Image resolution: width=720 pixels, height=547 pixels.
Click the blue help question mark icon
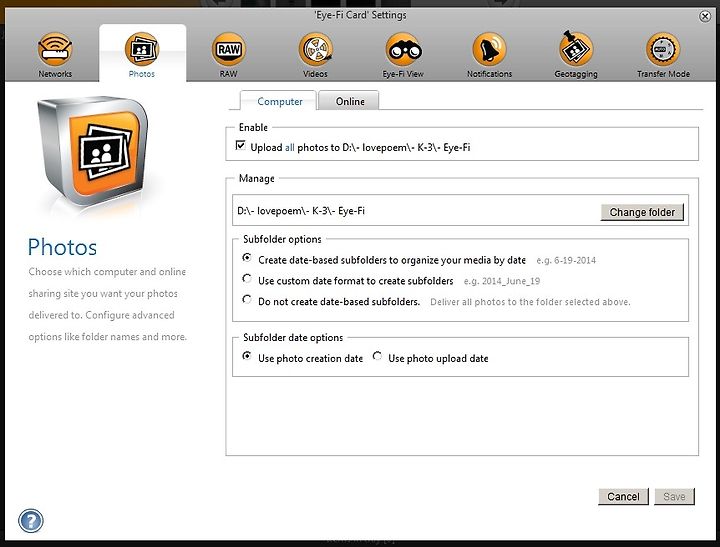click(31, 521)
